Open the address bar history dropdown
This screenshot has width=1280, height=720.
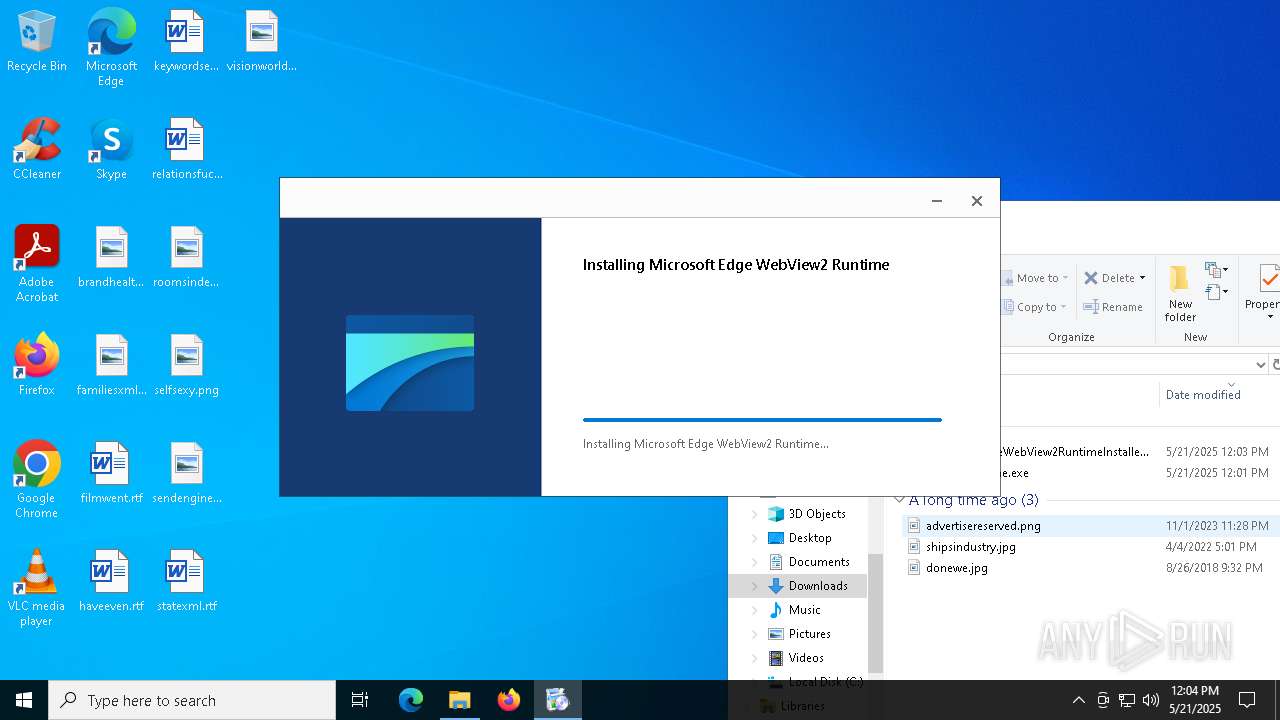point(1260,364)
